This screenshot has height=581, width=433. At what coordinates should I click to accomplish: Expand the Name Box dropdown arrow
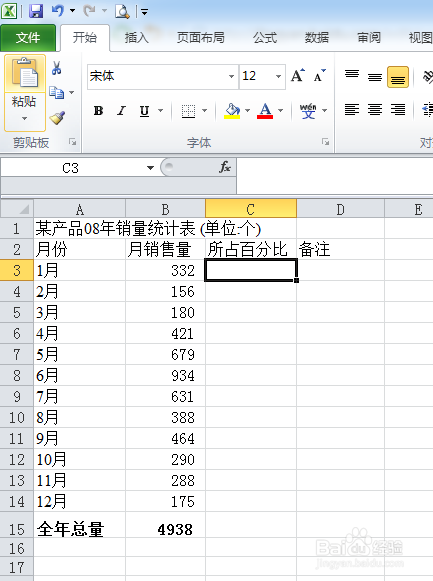tap(150, 168)
